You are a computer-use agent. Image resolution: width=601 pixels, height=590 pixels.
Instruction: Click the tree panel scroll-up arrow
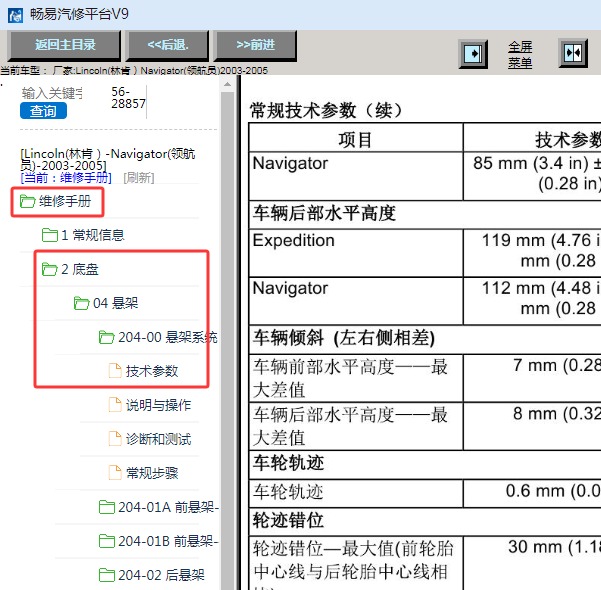pos(228,84)
